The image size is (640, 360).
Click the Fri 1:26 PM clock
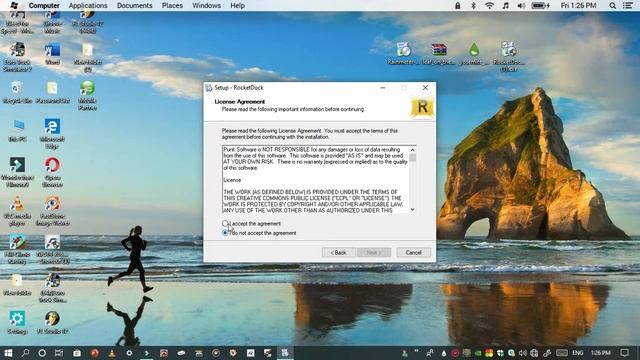[x=578, y=6]
